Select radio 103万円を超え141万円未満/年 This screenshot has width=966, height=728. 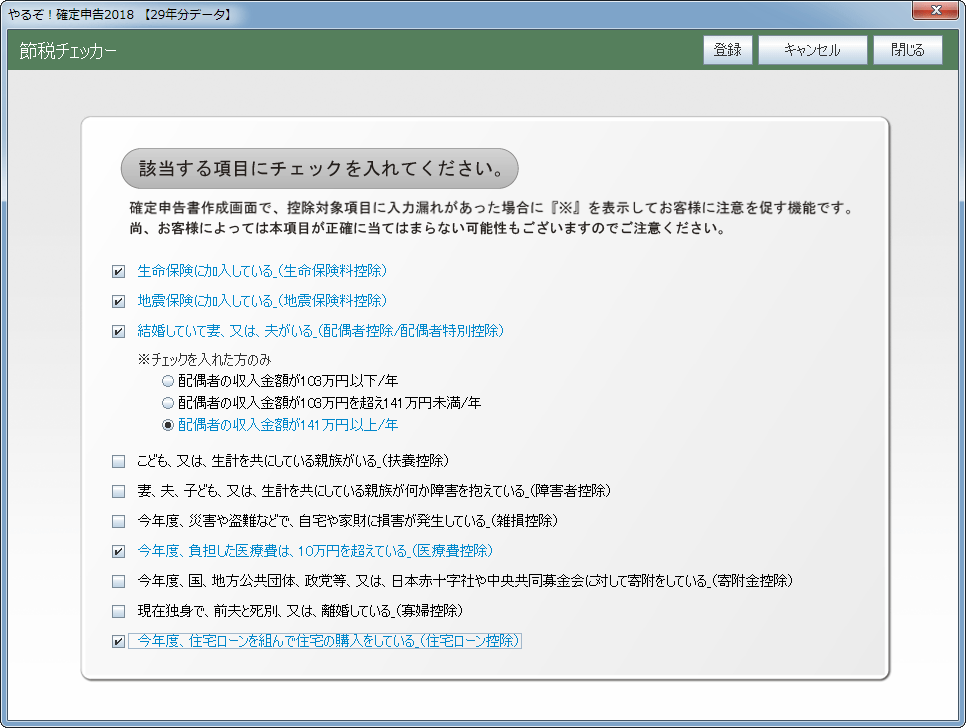168,403
